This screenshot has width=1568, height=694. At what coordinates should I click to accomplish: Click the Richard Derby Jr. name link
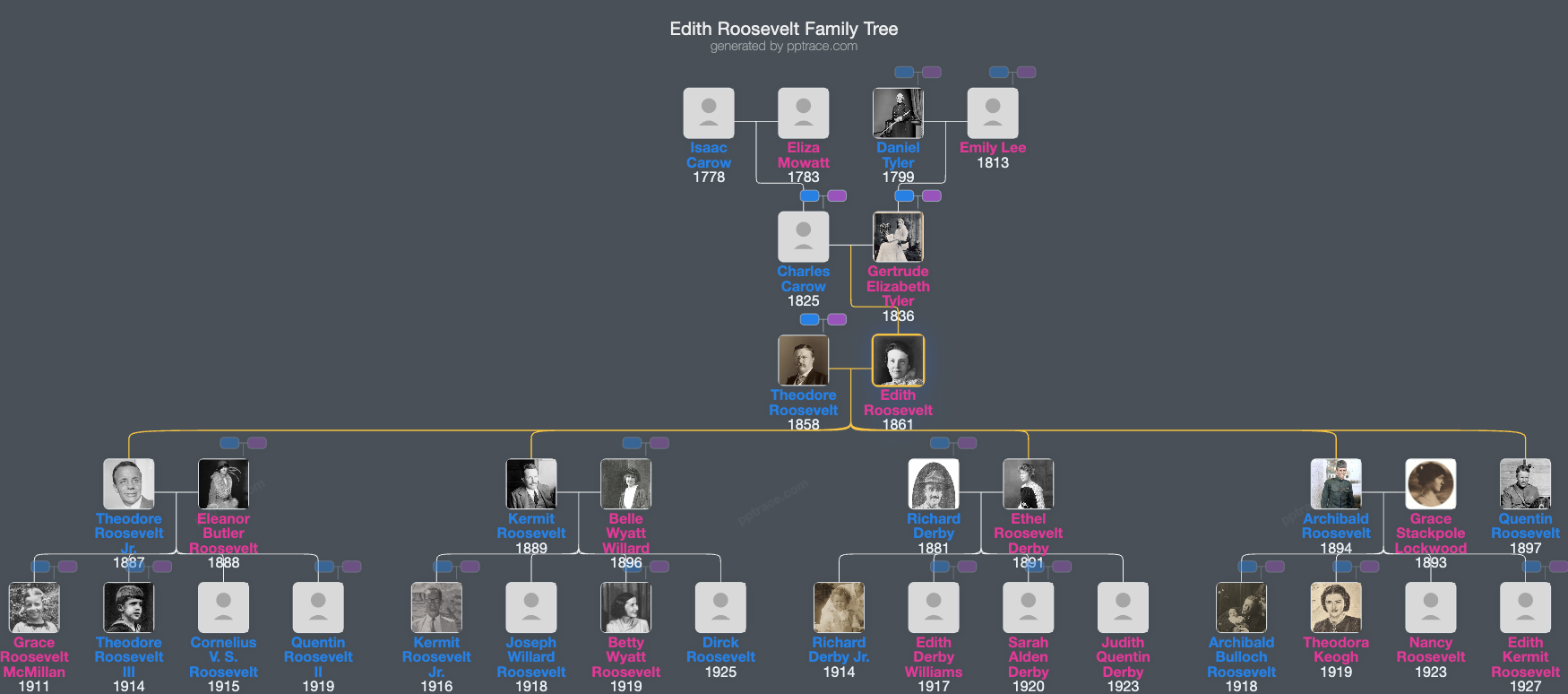[x=840, y=650]
